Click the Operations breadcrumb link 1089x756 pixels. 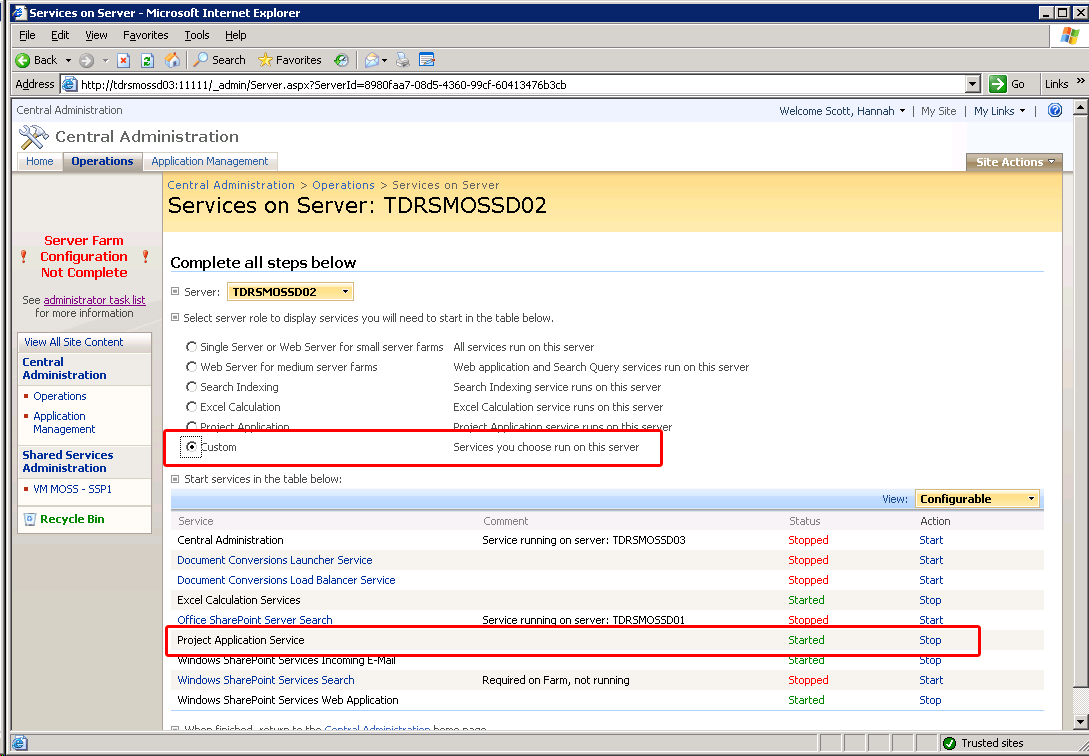(x=343, y=185)
